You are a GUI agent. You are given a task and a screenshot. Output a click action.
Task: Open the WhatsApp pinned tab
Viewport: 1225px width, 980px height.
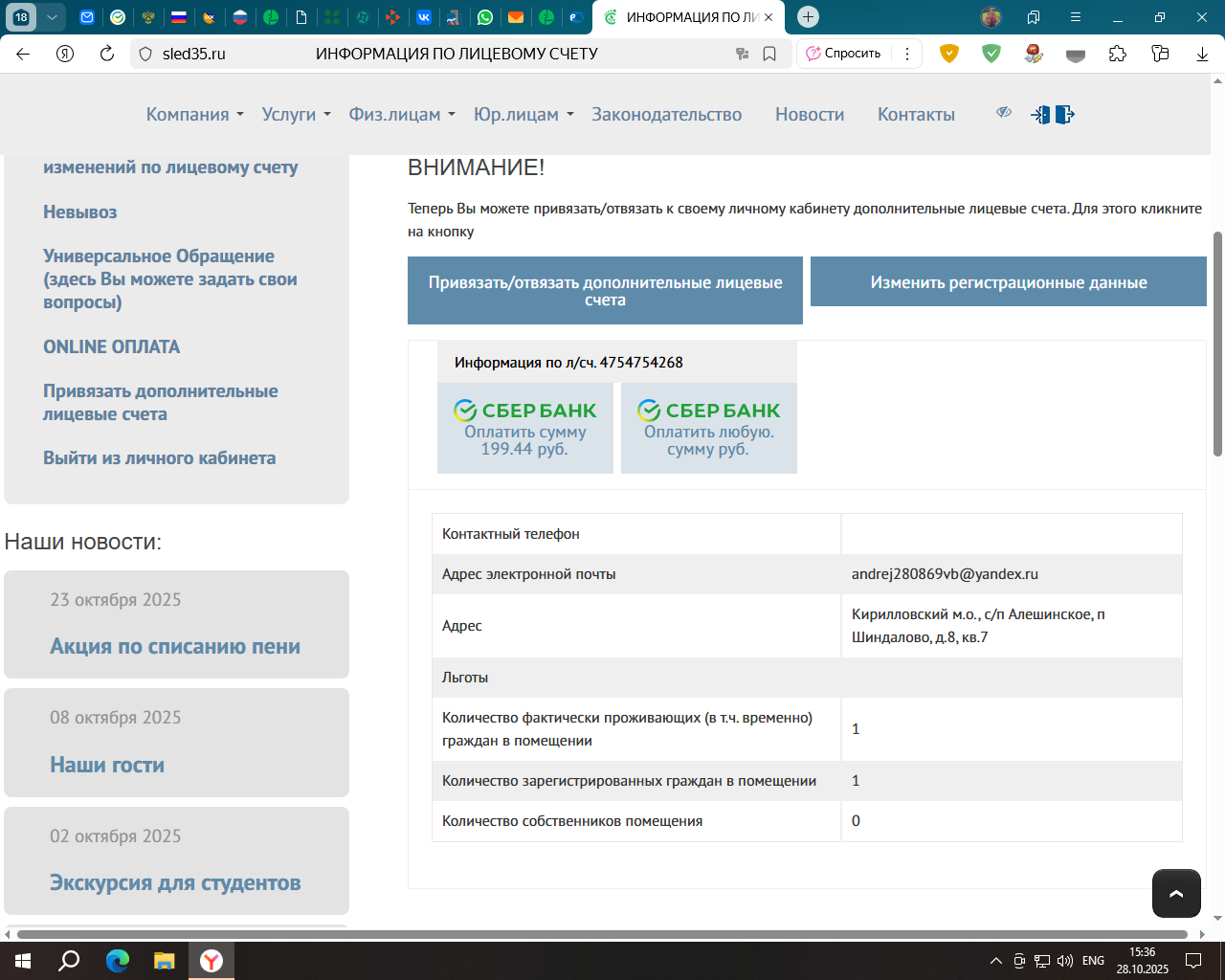pyautogui.click(x=485, y=17)
